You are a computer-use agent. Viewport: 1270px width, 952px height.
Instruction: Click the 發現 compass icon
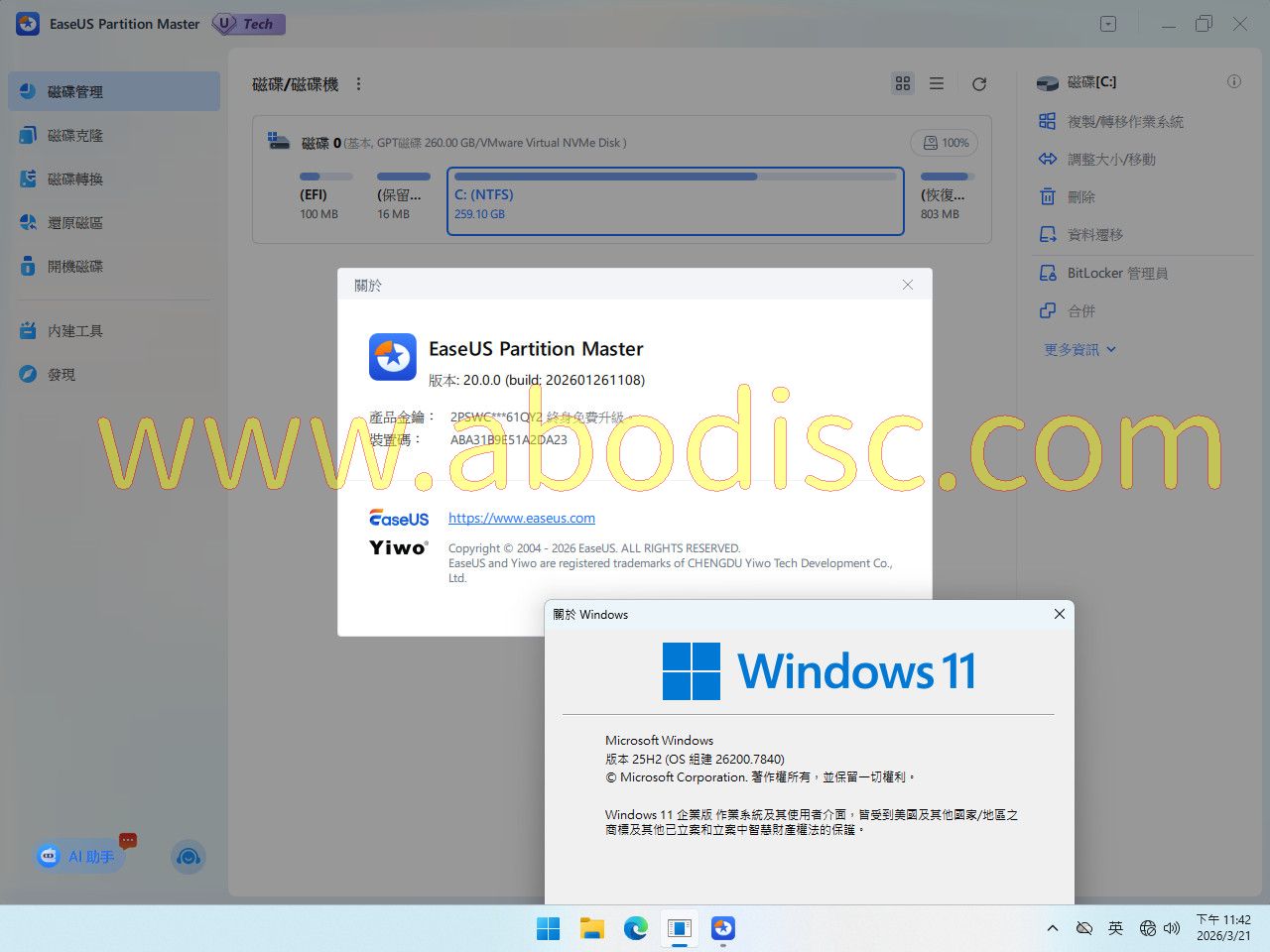[28, 374]
